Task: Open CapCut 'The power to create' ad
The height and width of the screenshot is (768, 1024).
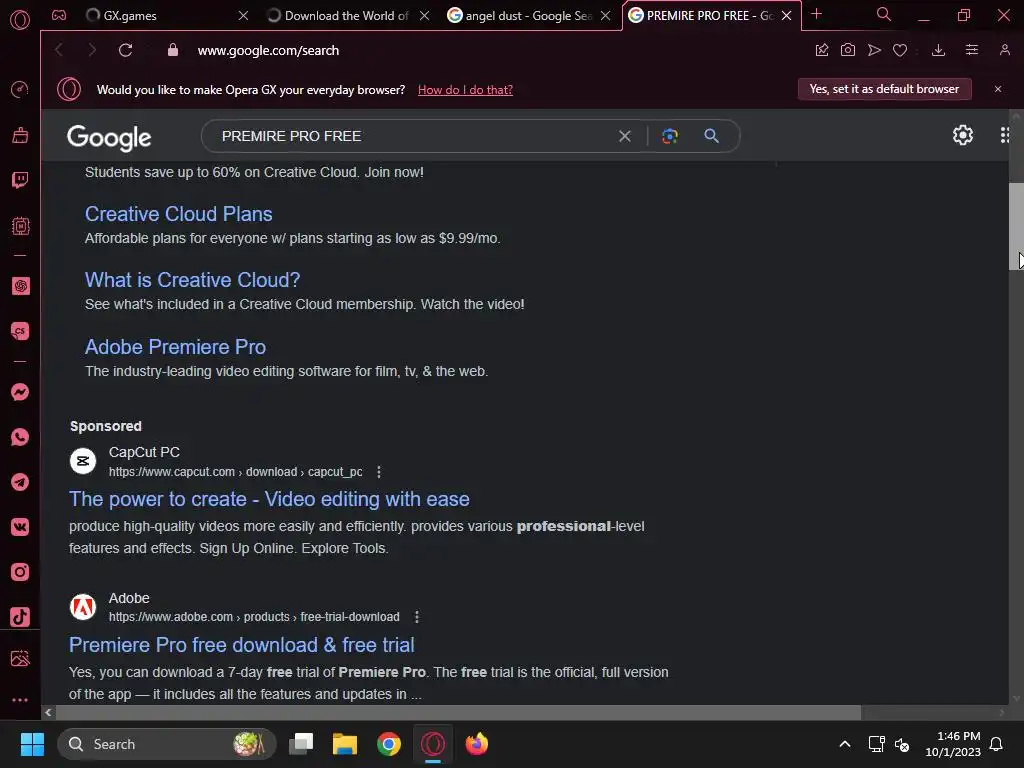Action: point(269,499)
